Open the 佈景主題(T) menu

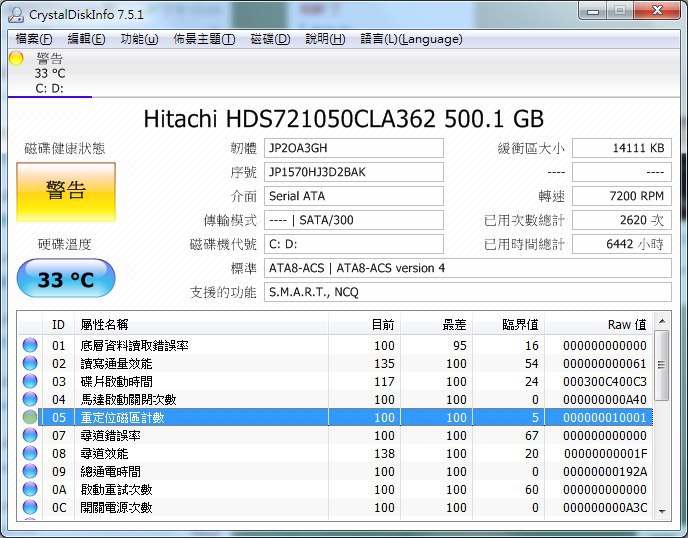pyautogui.click(x=204, y=39)
